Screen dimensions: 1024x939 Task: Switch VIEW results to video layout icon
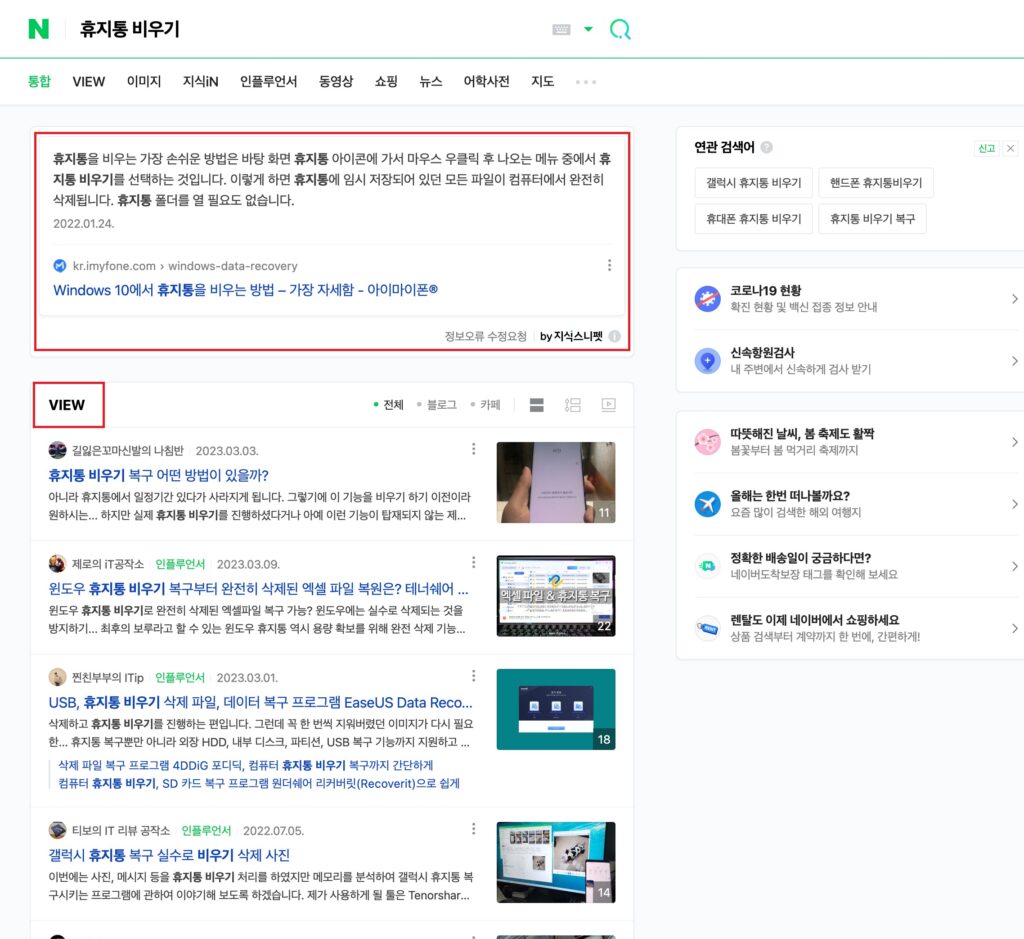[608, 405]
